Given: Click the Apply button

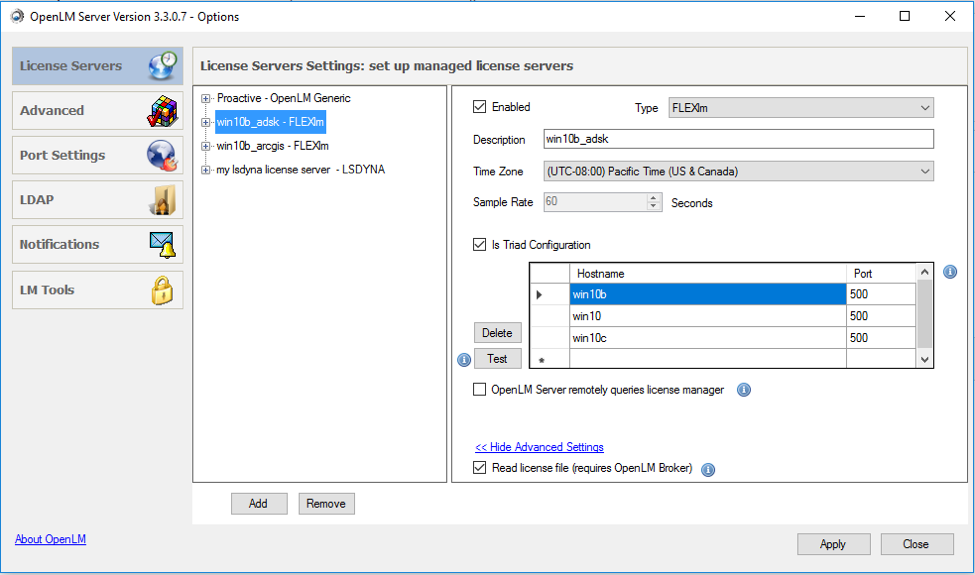Looking at the screenshot, I should 833,544.
